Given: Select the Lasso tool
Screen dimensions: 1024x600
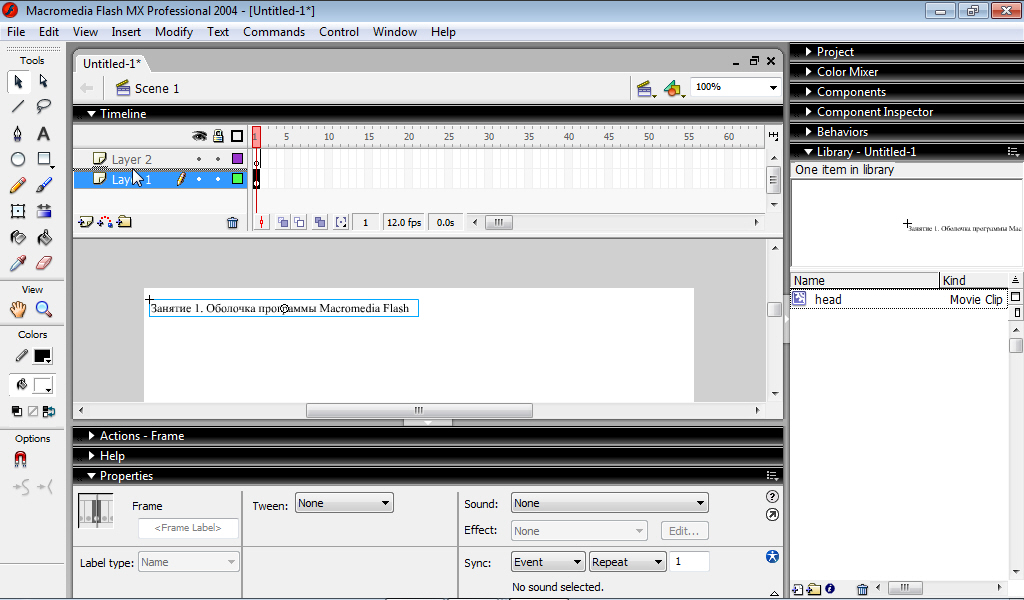Looking at the screenshot, I should click(x=44, y=106).
